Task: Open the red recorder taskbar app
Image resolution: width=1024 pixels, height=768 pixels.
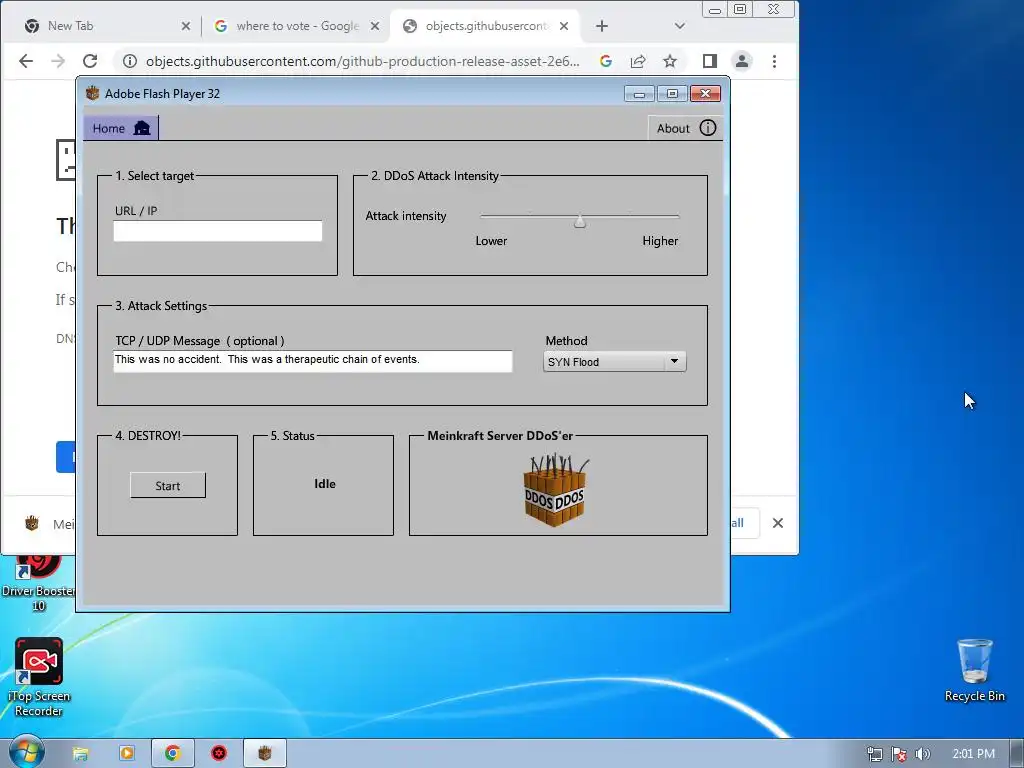Action: pyautogui.click(x=219, y=754)
